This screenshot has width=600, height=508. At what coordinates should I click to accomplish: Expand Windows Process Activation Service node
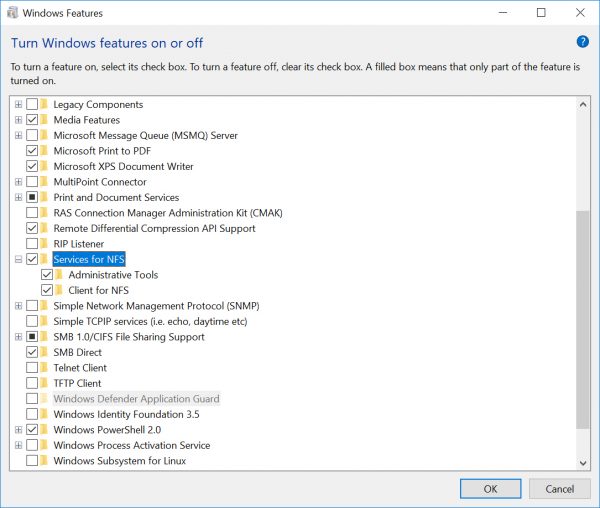(18, 445)
